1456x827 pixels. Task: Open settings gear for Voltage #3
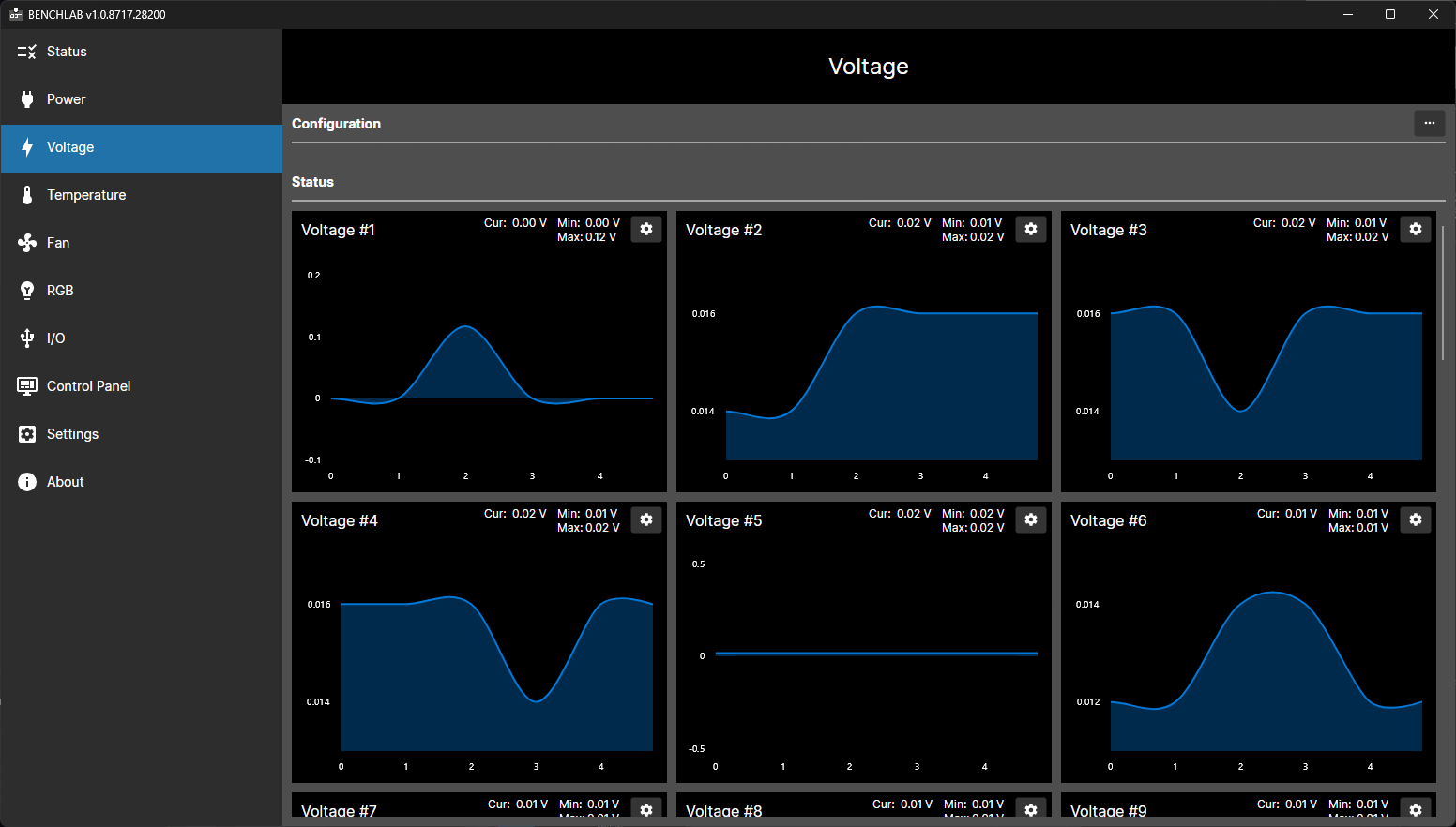click(1416, 229)
